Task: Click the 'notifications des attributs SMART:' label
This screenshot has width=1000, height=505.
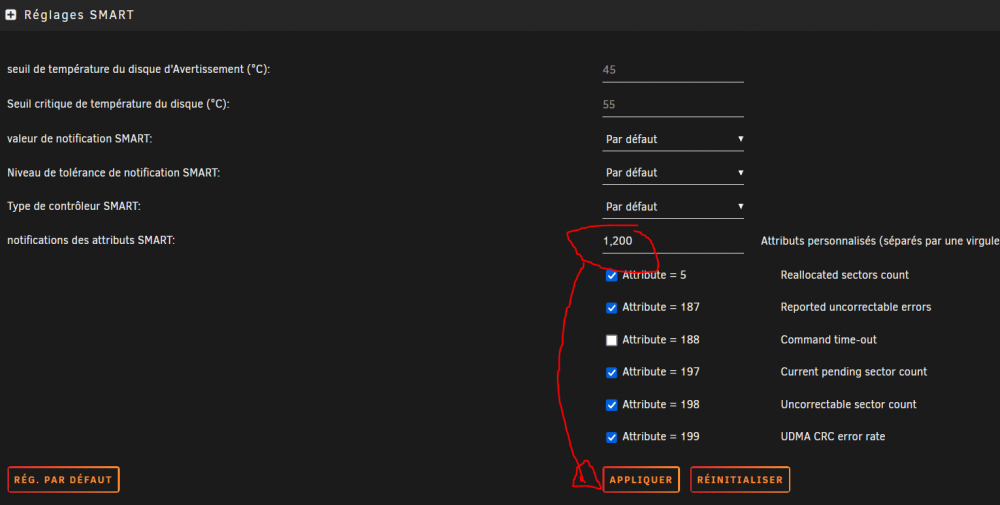Action: point(91,240)
